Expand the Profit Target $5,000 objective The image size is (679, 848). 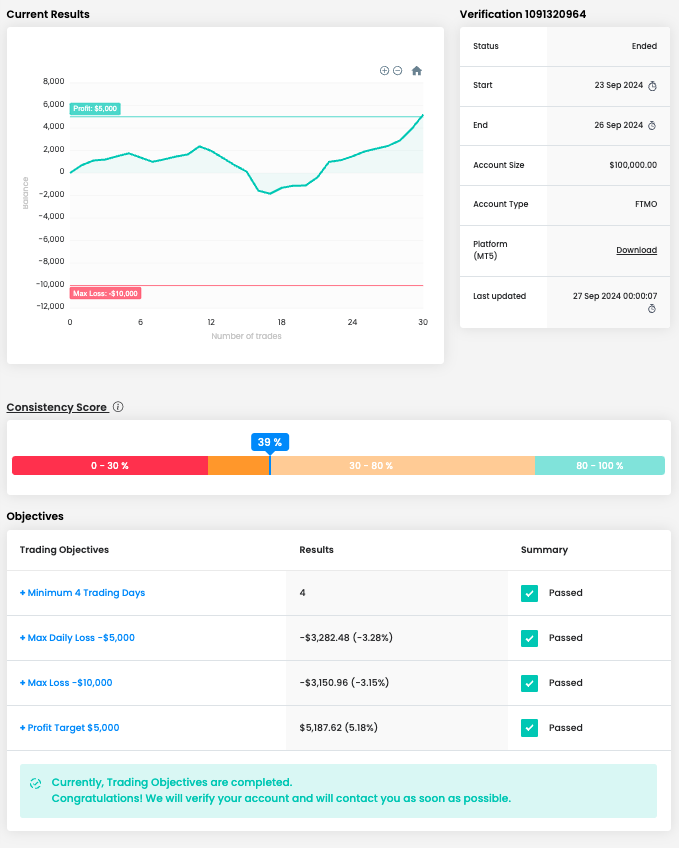(x=69, y=728)
